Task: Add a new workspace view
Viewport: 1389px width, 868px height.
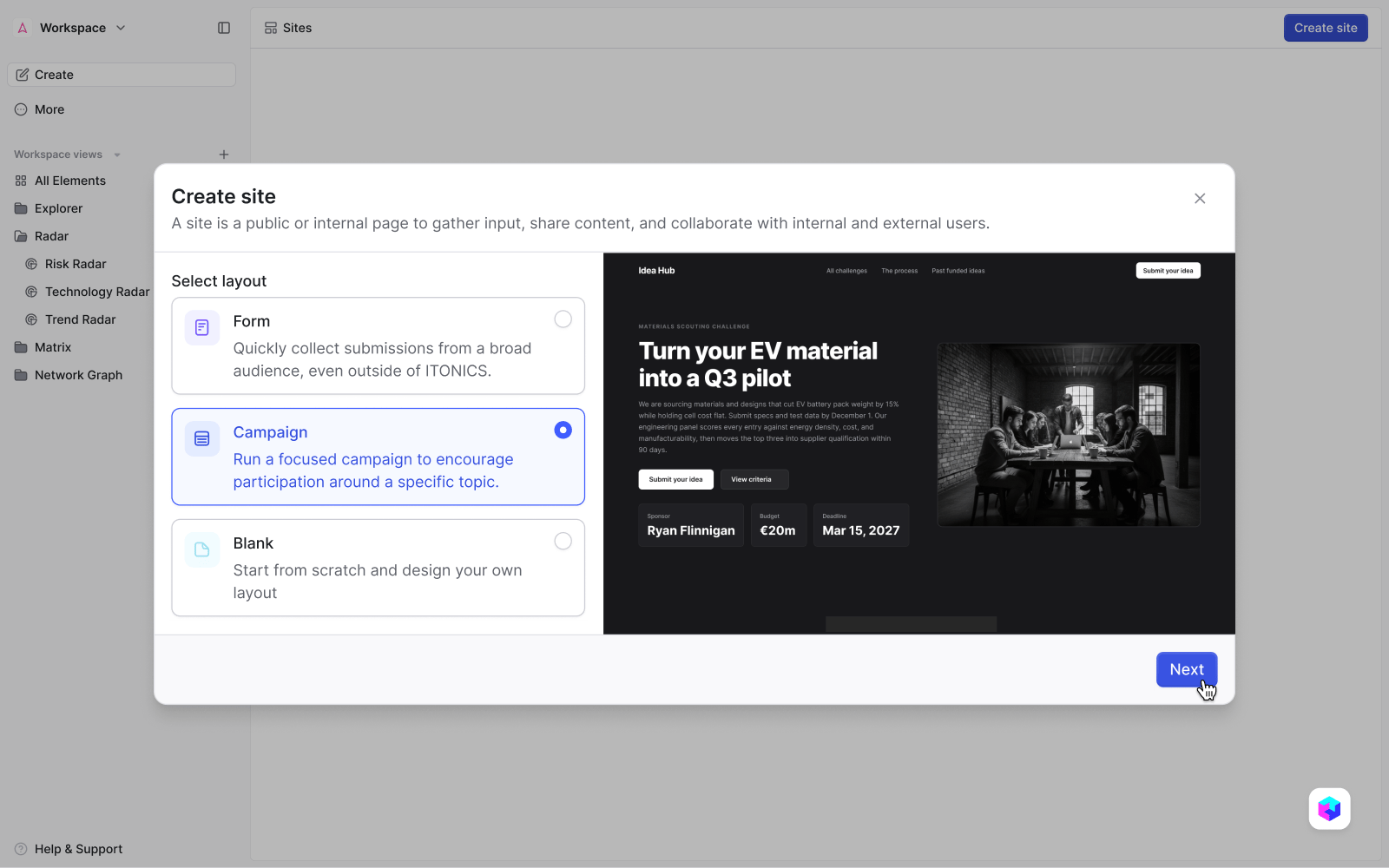Action: click(x=224, y=155)
